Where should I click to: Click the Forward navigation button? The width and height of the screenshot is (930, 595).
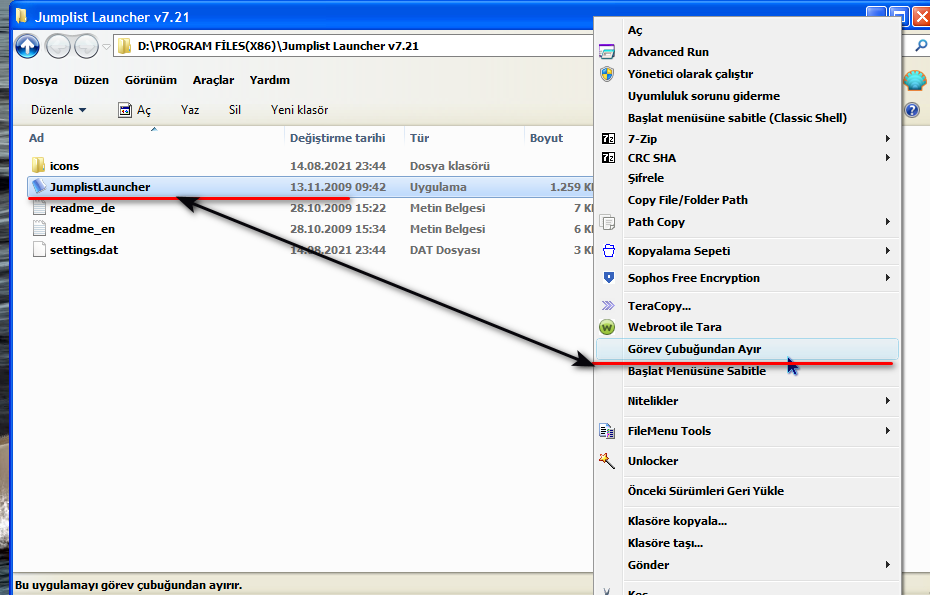pos(87,46)
